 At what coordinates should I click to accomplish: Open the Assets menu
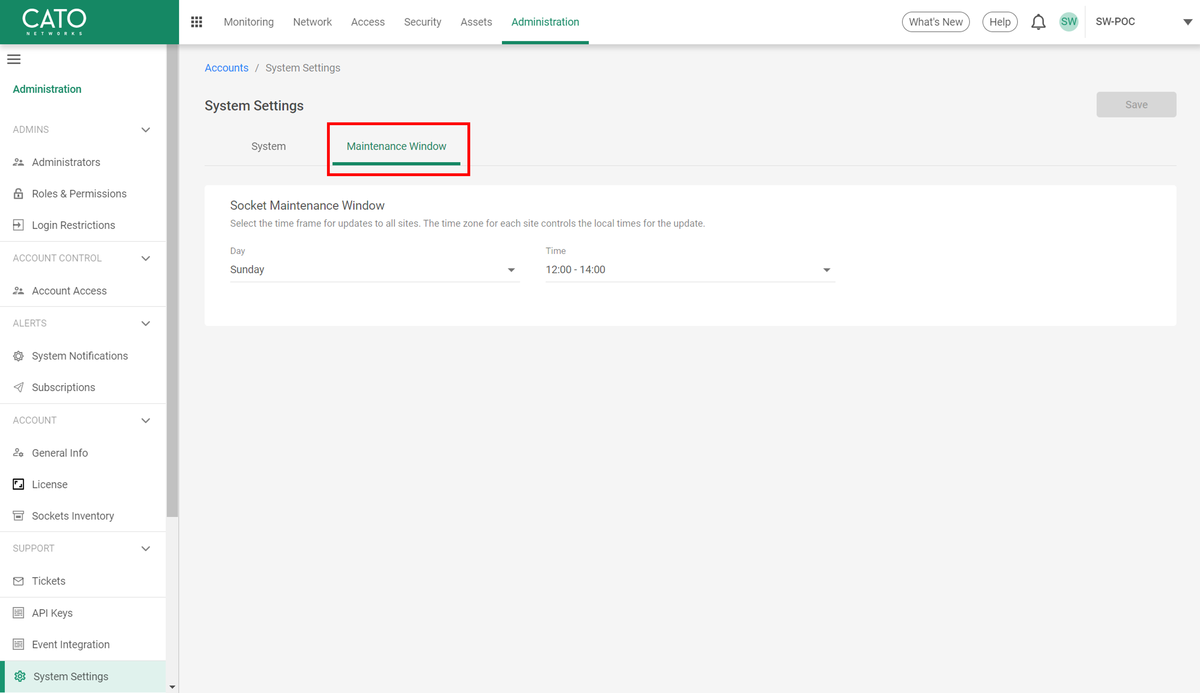[476, 22]
